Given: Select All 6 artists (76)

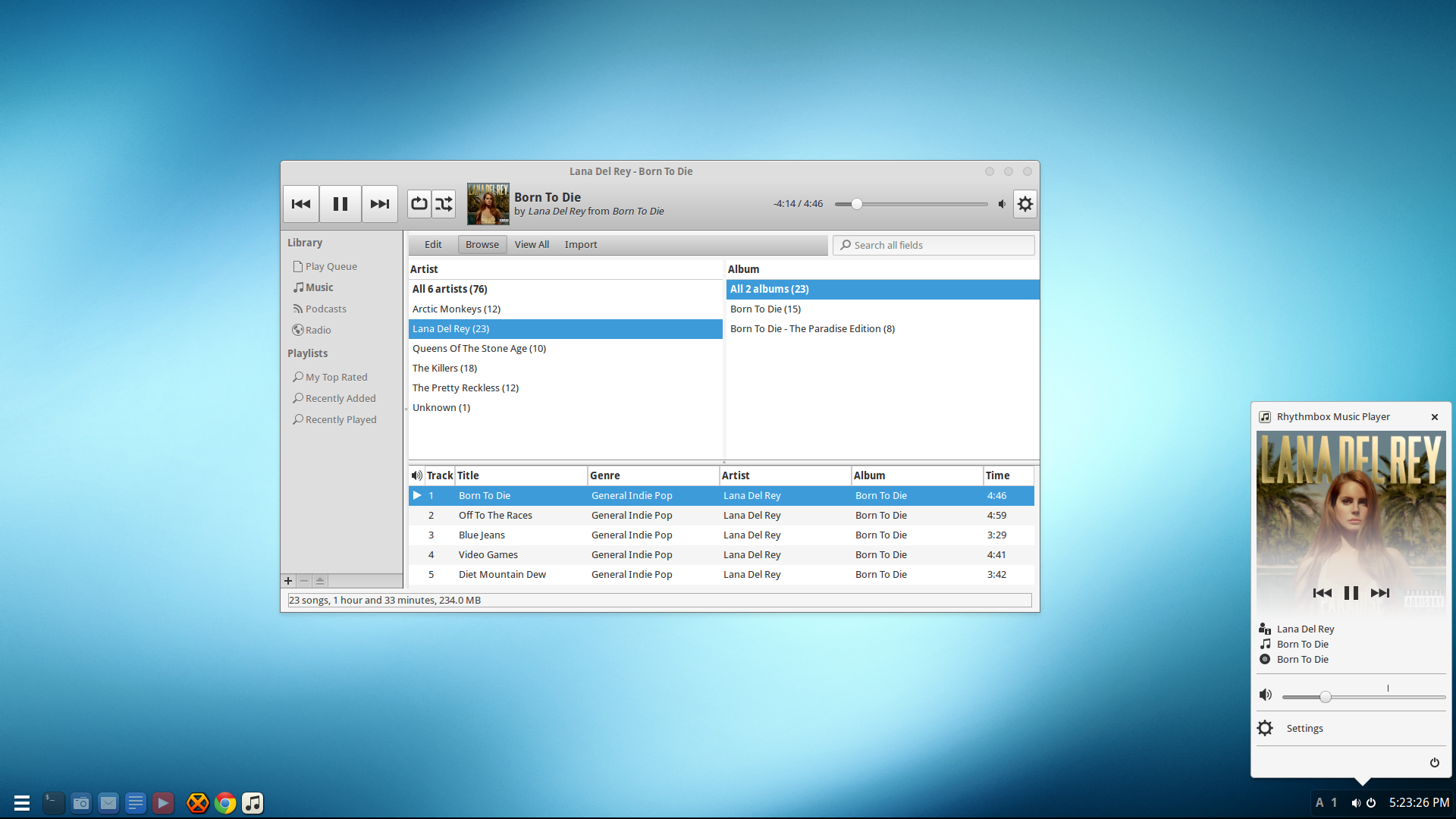Looking at the screenshot, I should 566,289.
